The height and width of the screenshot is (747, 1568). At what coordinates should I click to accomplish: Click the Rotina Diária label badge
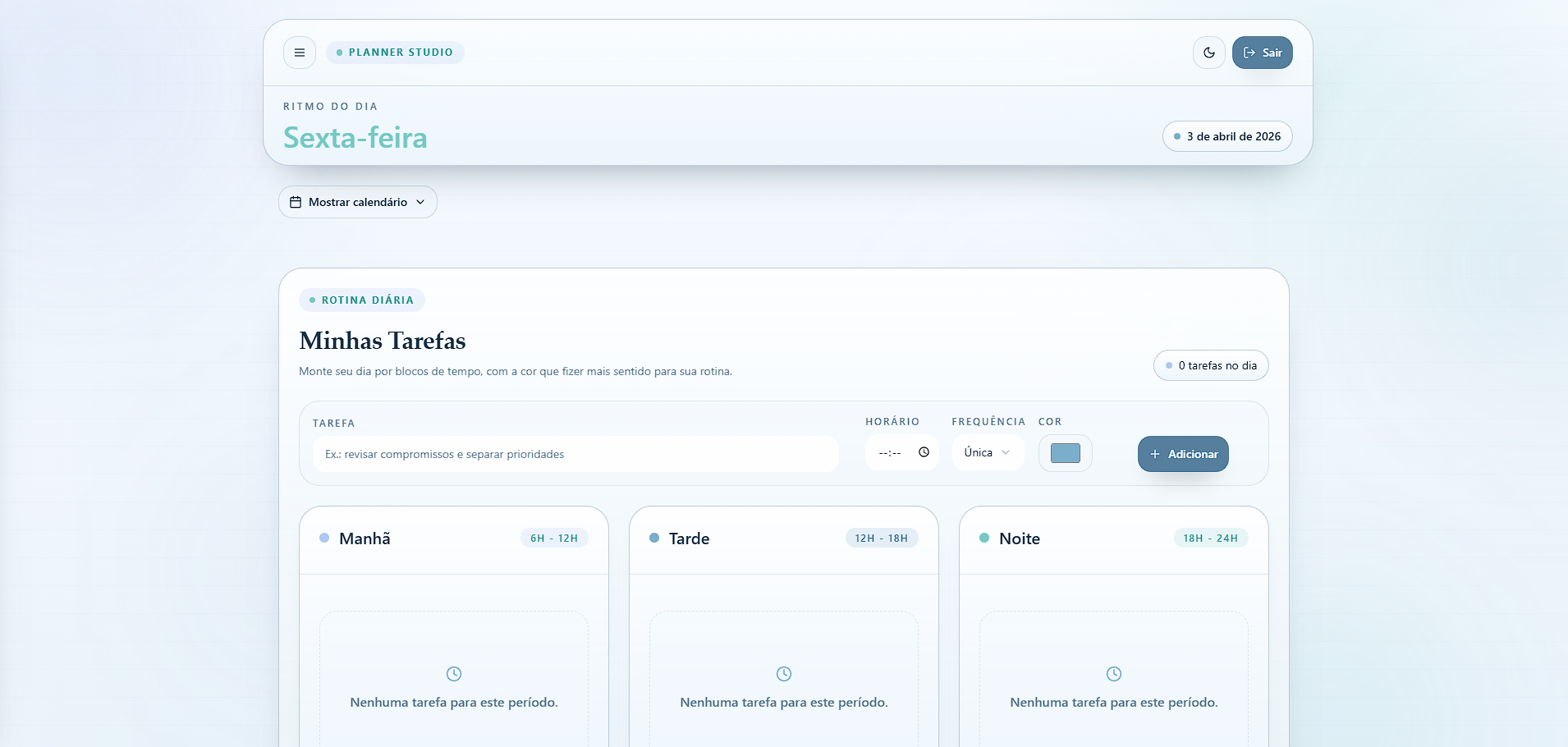click(x=362, y=300)
